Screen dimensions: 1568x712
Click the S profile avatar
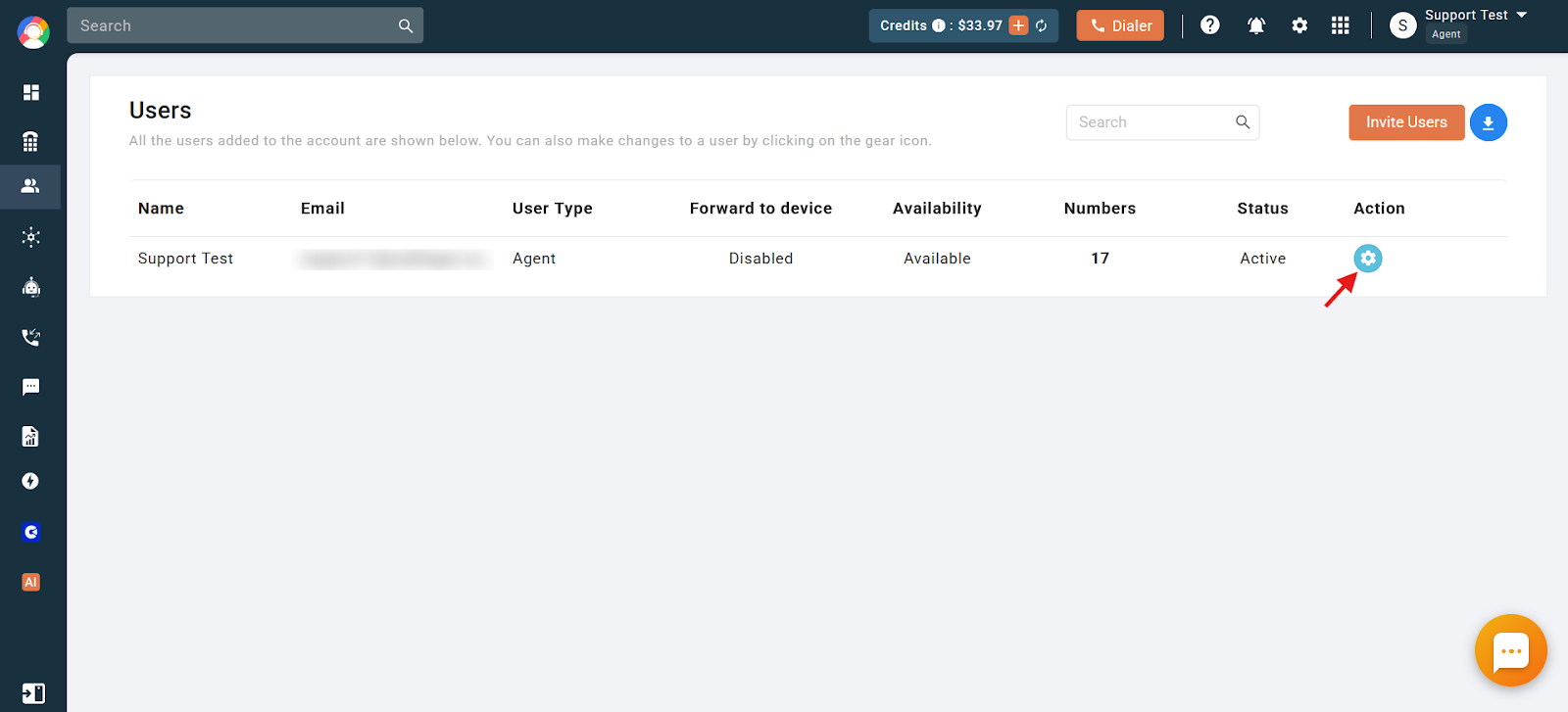[1403, 25]
